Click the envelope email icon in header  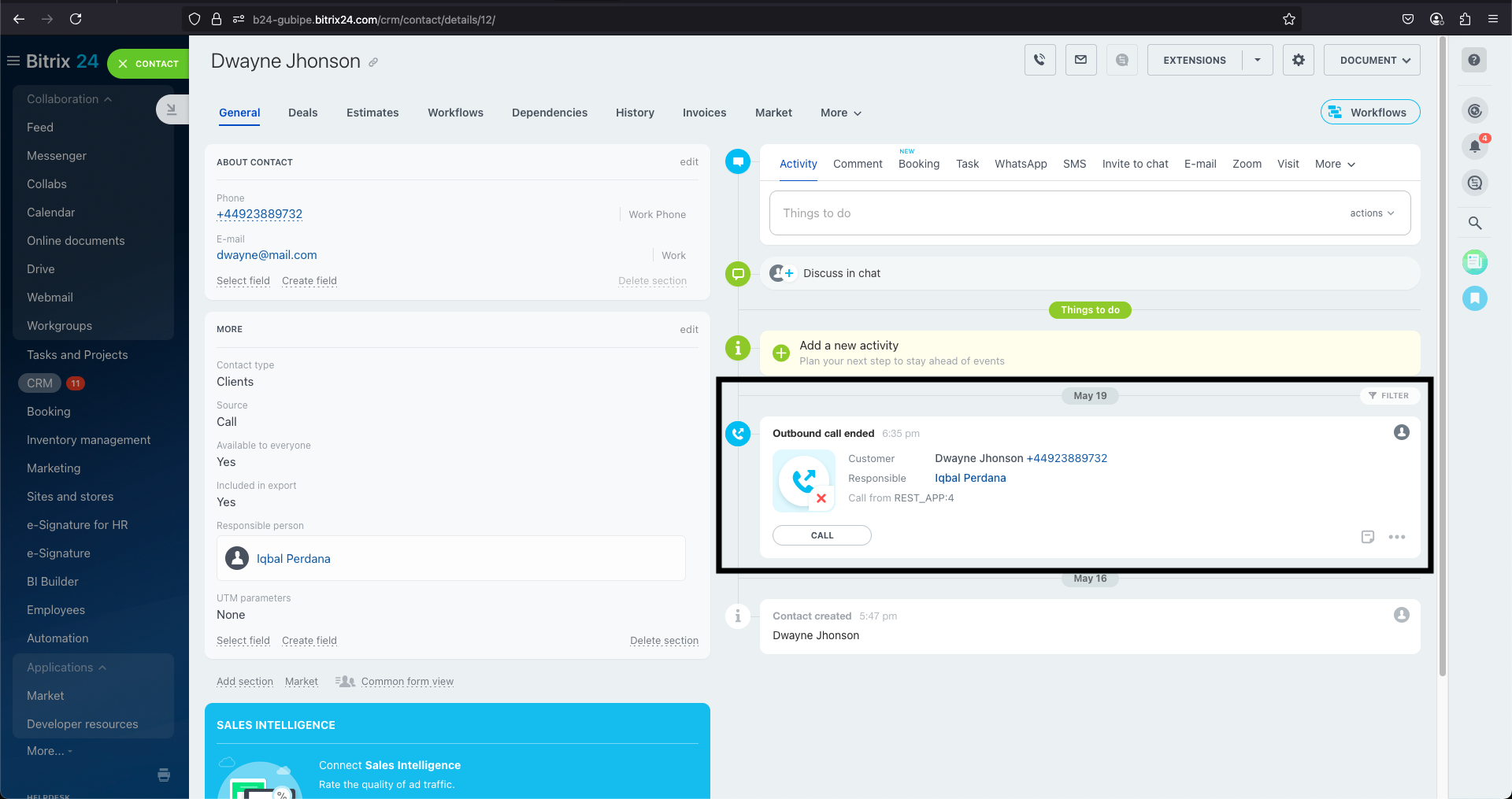tap(1080, 60)
